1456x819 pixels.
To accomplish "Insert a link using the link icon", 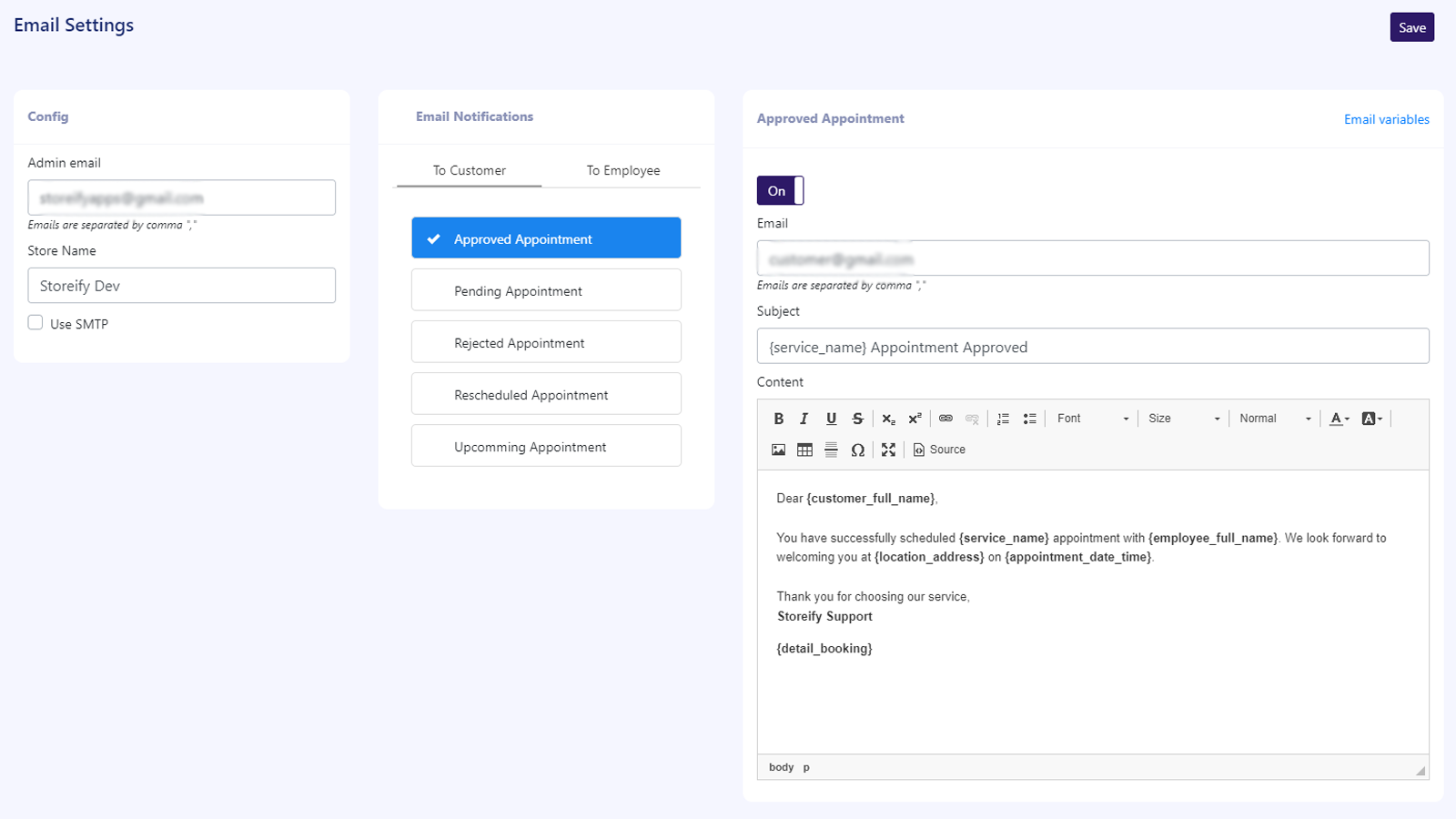I will tap(945, 419).
